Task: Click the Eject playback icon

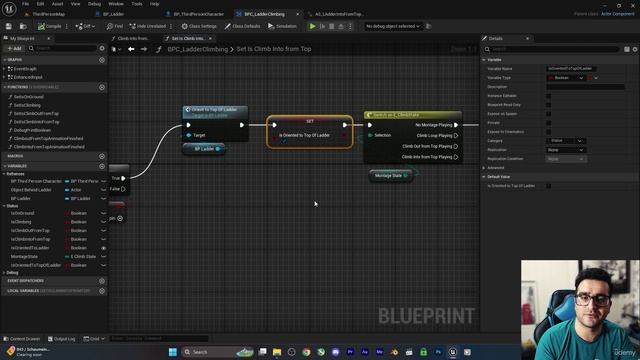Action: coord(341,26)
